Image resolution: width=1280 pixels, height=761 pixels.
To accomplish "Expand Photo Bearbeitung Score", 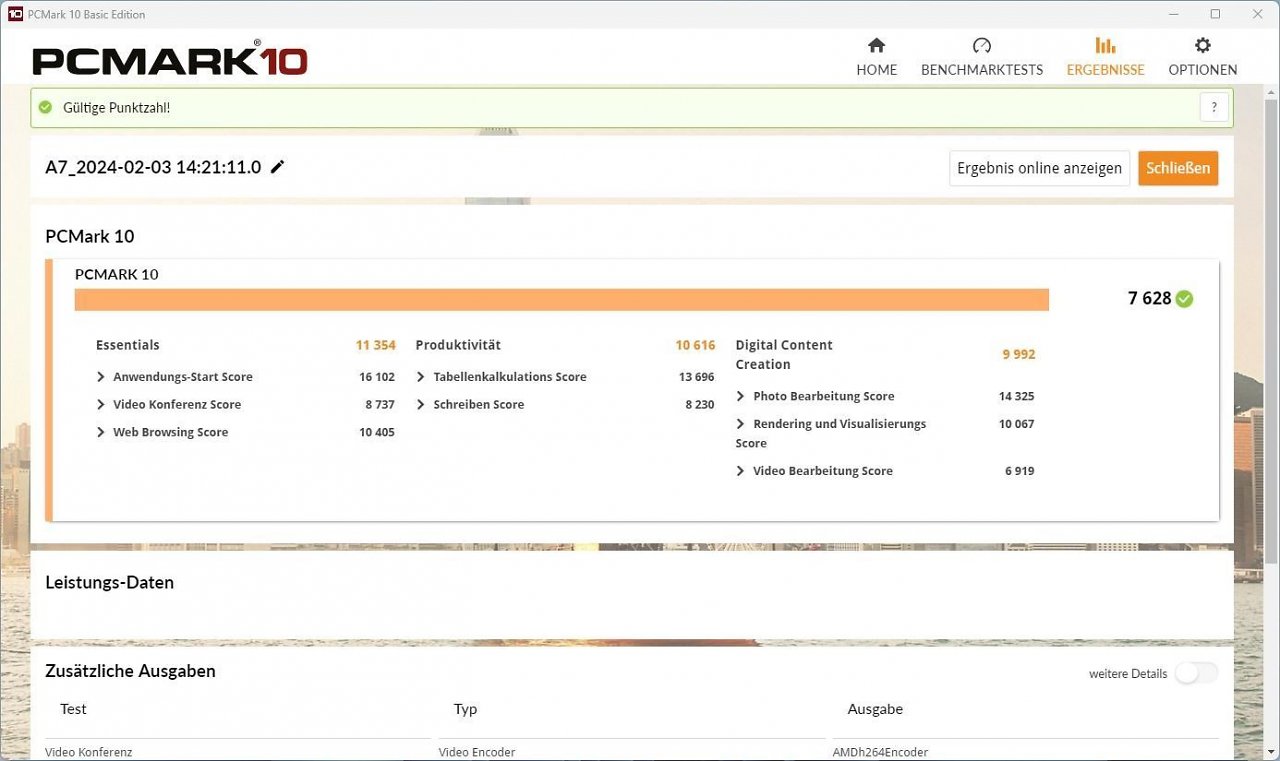I will coord(740,397).
